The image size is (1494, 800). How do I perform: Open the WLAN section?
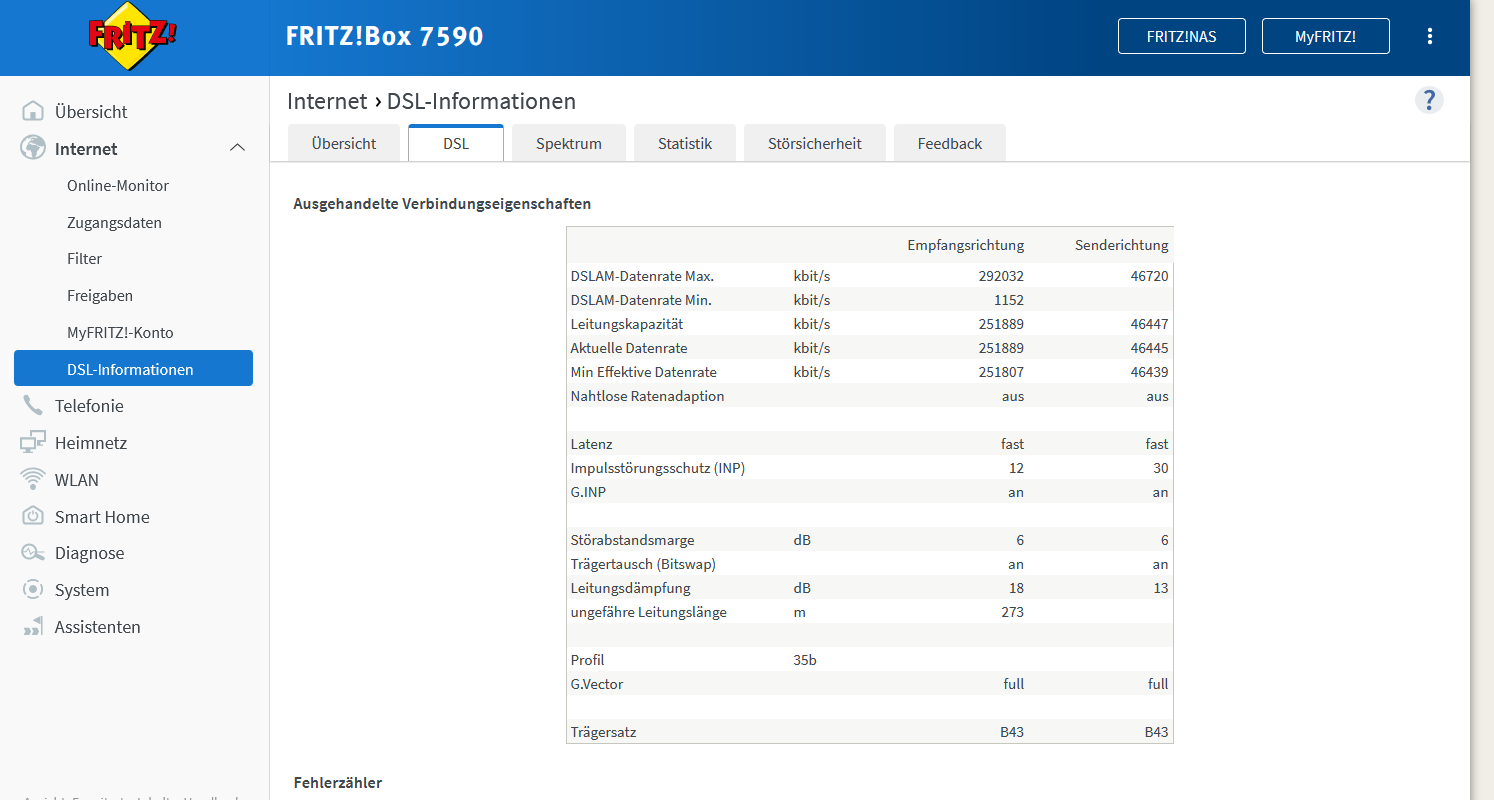77,480
